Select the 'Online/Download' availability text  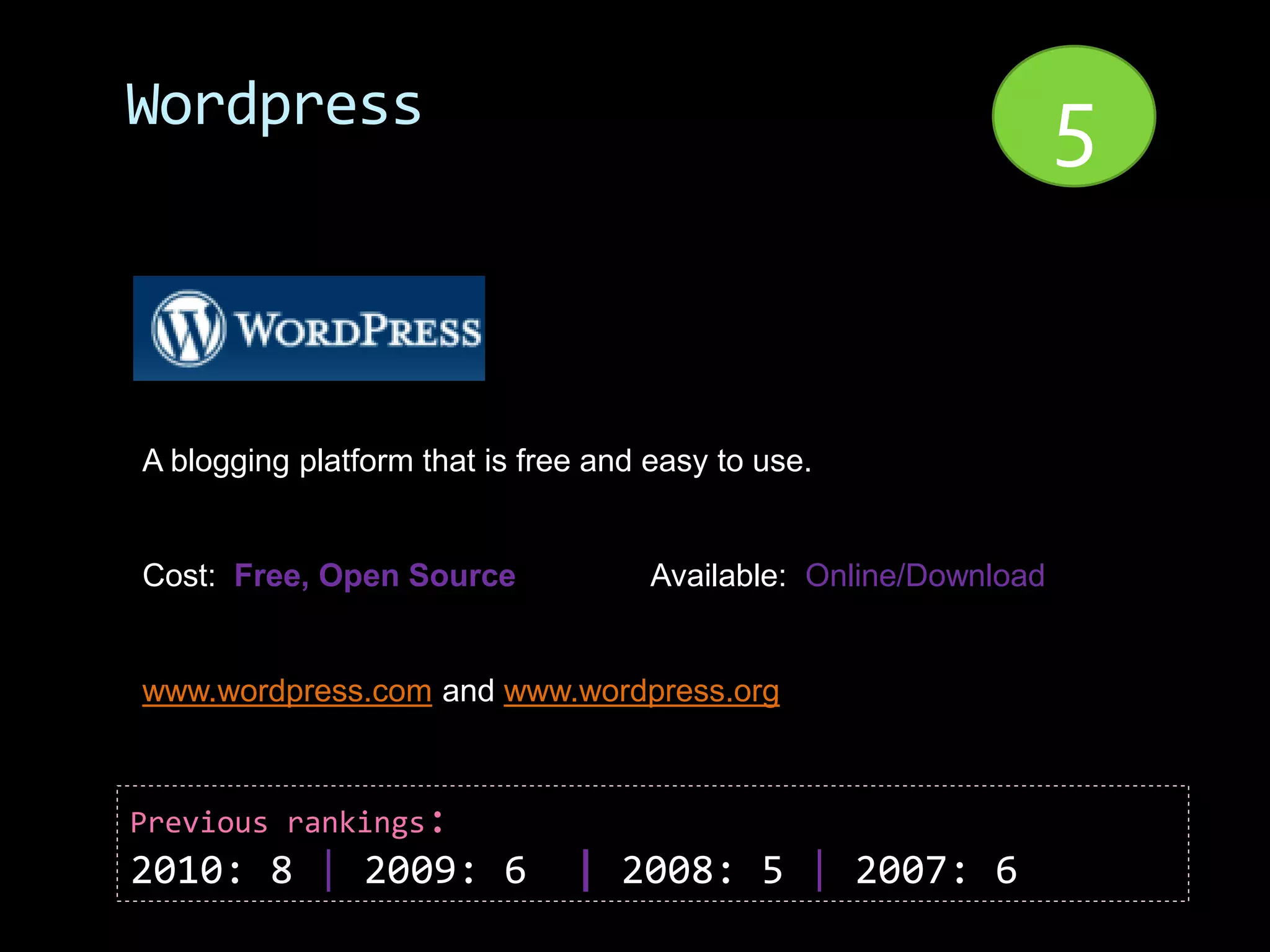coord(925,575)
